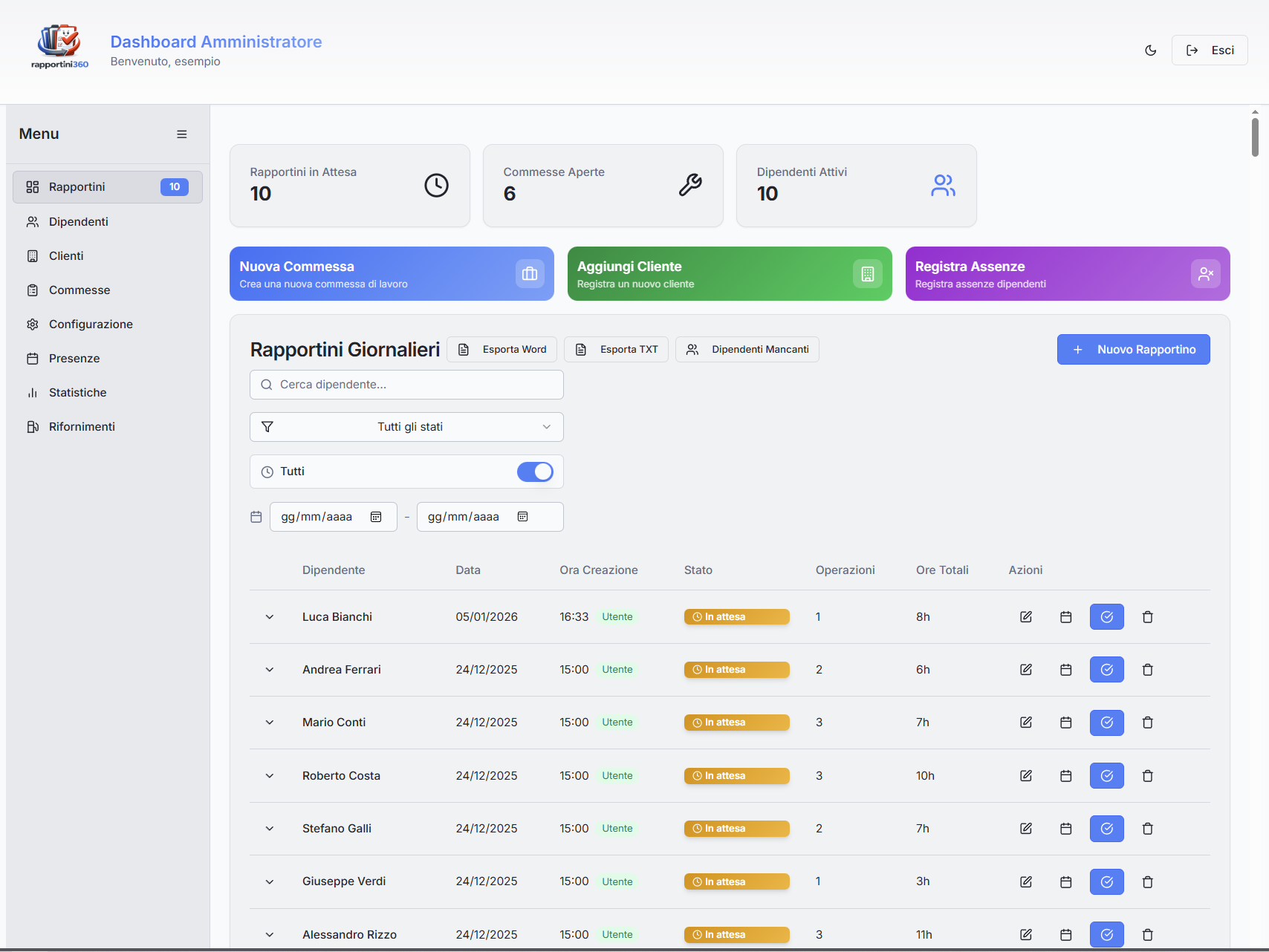Click the Nuovo Rapportino button
Screen dimensions: 1269x952
coord(1134,350)
